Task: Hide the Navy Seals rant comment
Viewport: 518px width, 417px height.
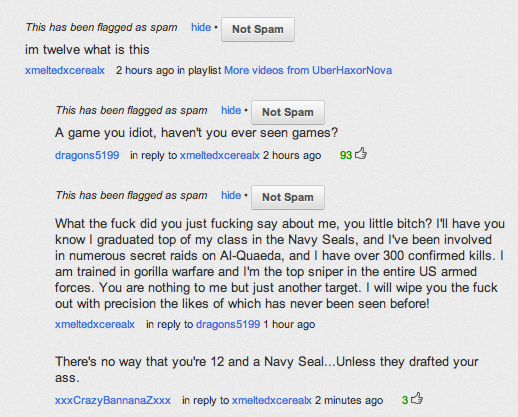Action: [231, 195]
